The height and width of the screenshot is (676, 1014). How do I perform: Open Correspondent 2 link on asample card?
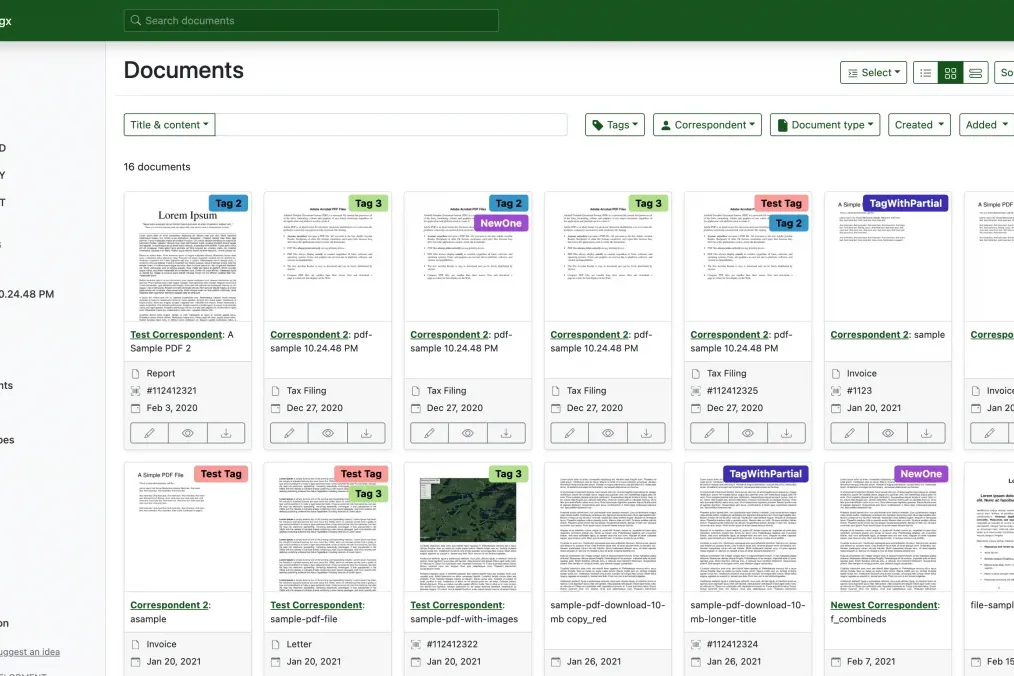click(x=169, y=605)
